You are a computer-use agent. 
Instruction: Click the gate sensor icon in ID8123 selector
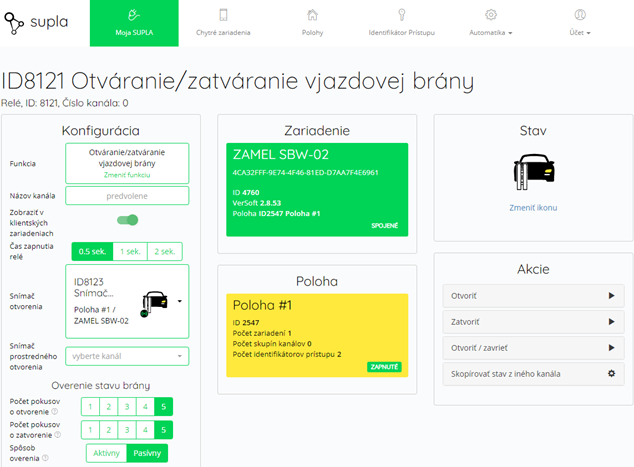click(x=154, y=304)
